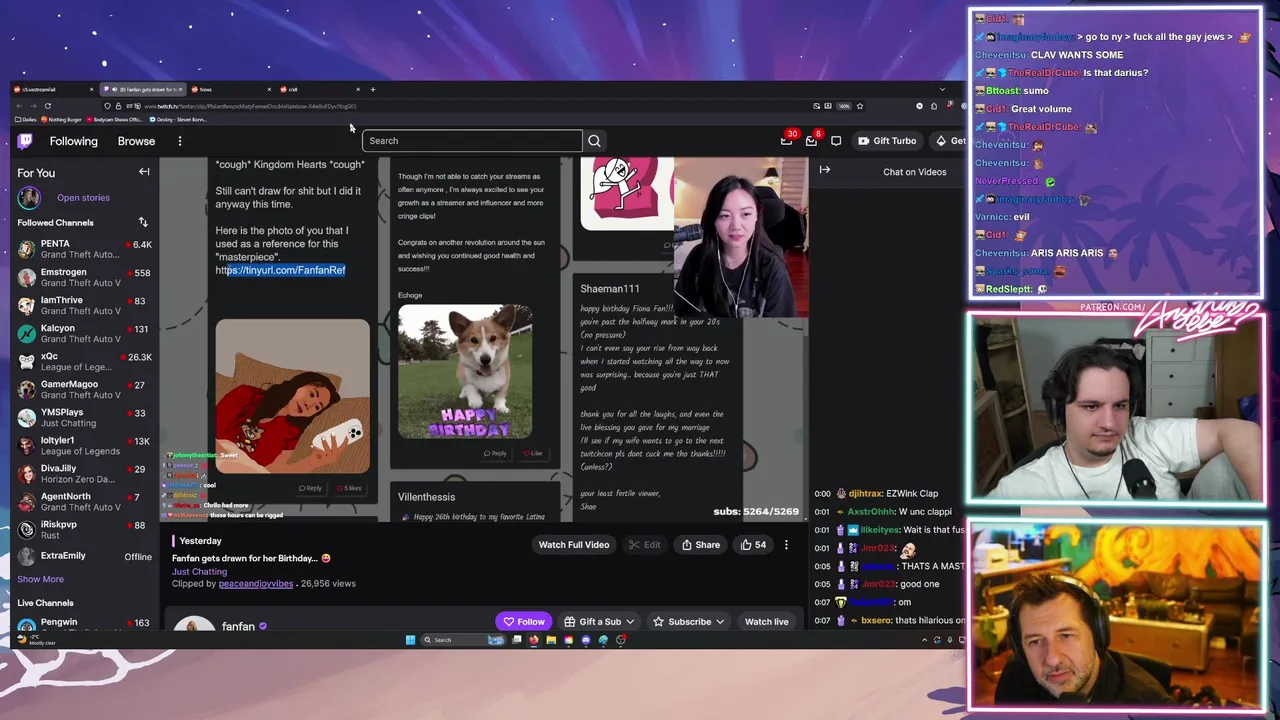
Task: Open xQc channel in sidebar
Action: coord(84,361)
